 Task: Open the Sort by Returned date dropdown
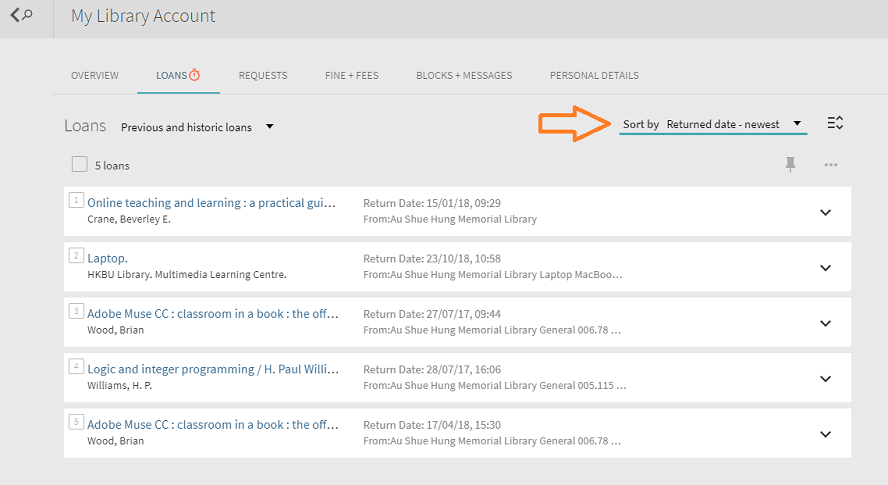713,124
